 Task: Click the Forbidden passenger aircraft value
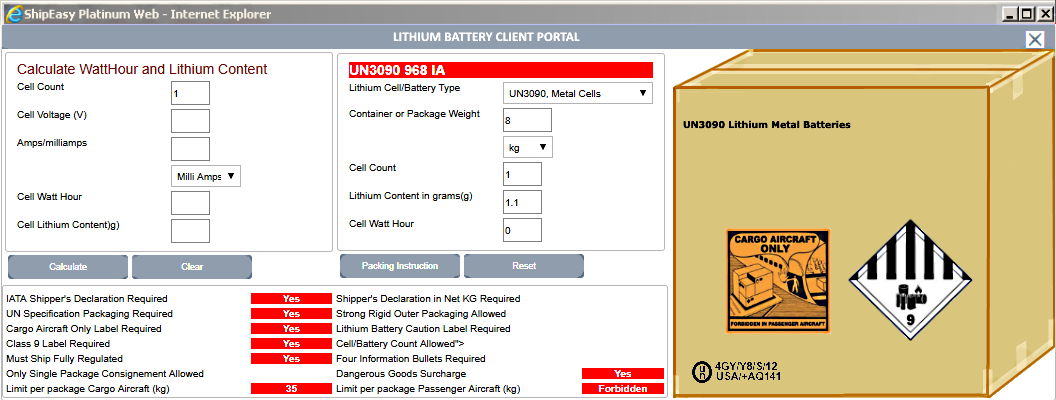(x=623, y=389)
